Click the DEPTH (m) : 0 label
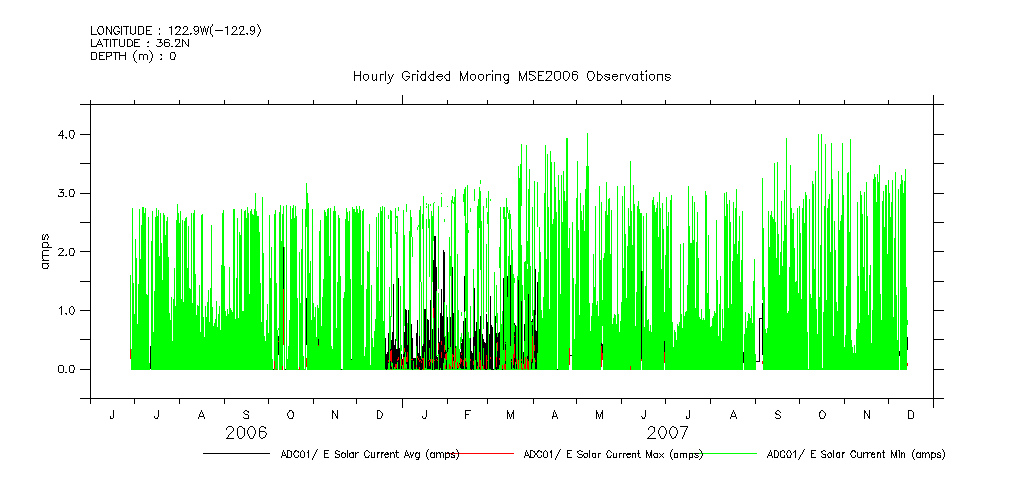Screen dimensions: 1009x504 click(133, 56)
